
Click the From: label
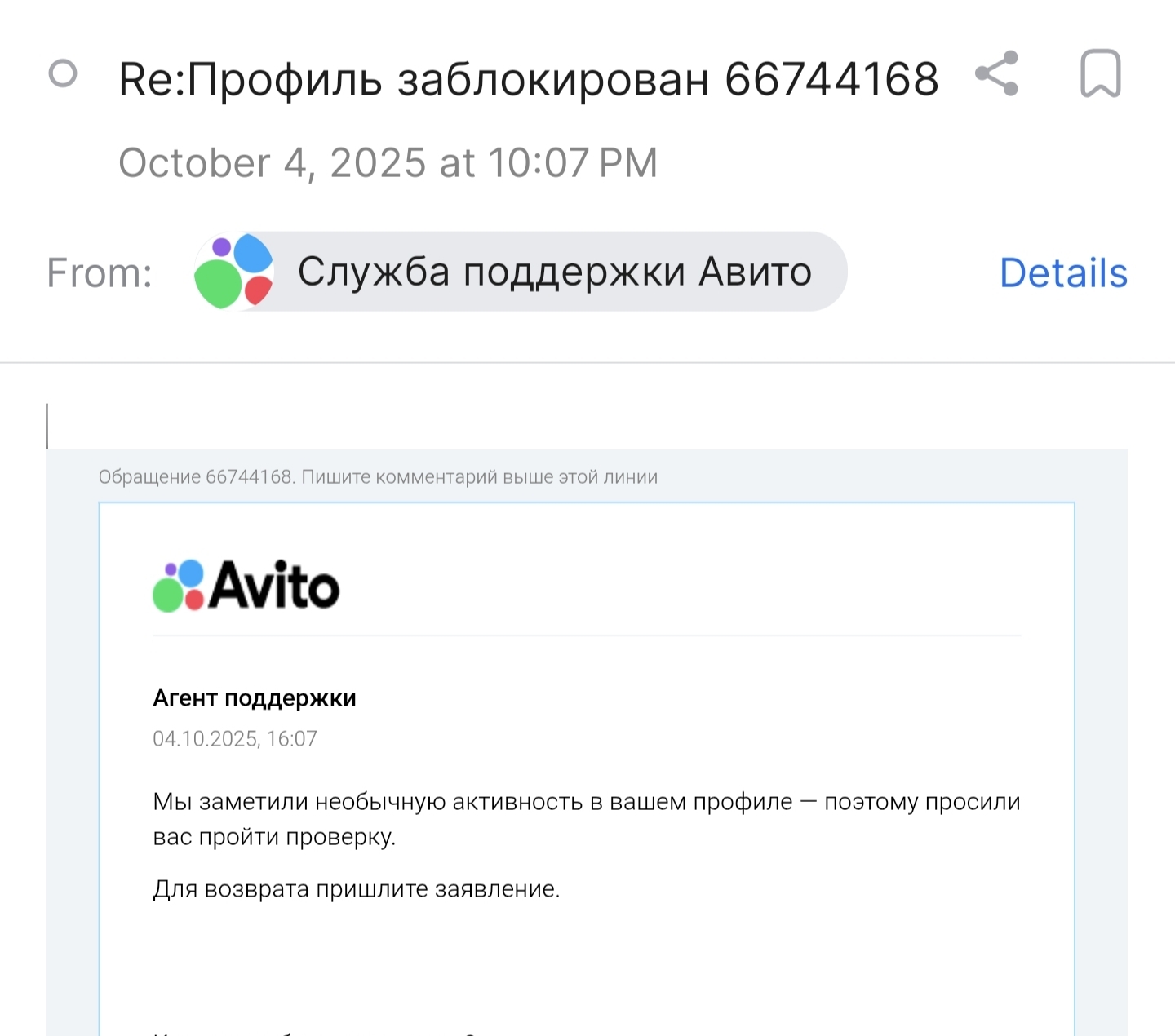(x=100, y=273)
